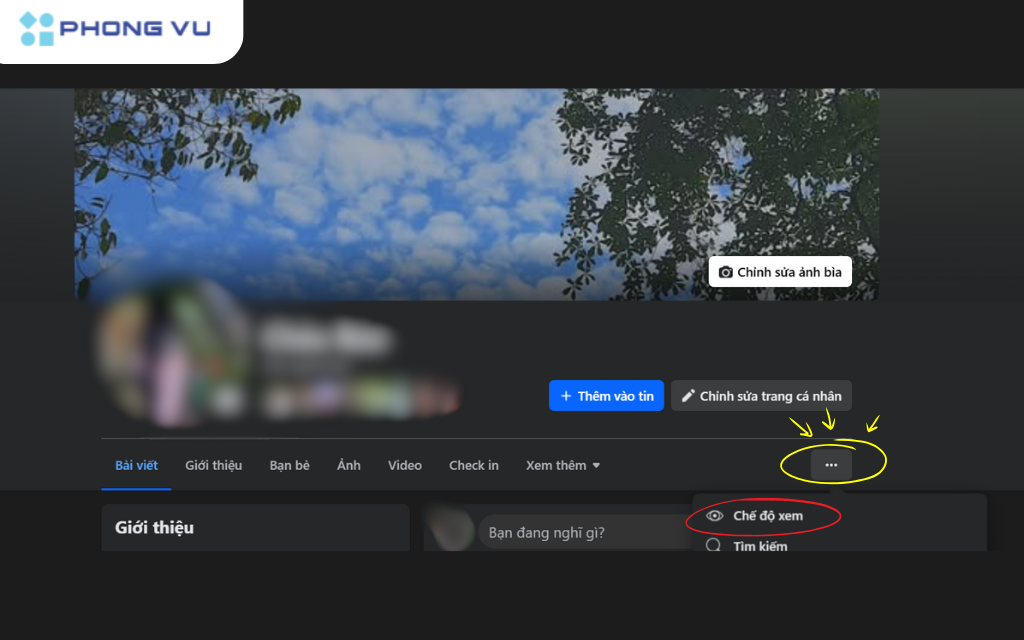Switch to the Bài viết tab
This screenshot has width=1024, height=640.
(x=136, y=465)
